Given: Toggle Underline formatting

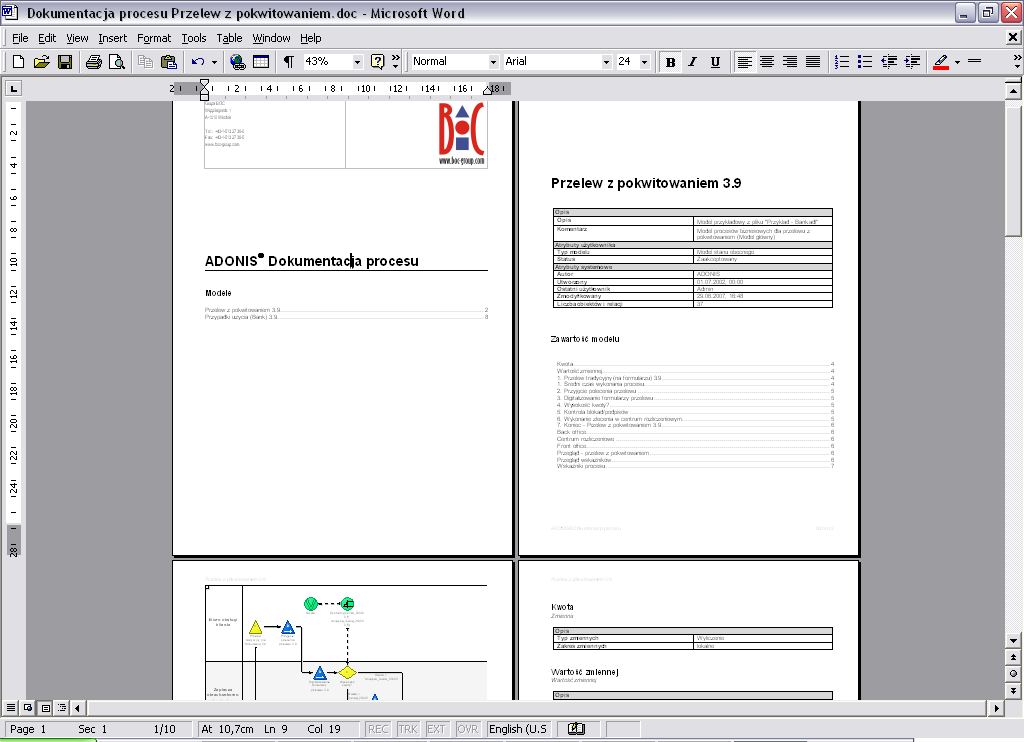Looking at the screenshot, I should coord(716,61).
